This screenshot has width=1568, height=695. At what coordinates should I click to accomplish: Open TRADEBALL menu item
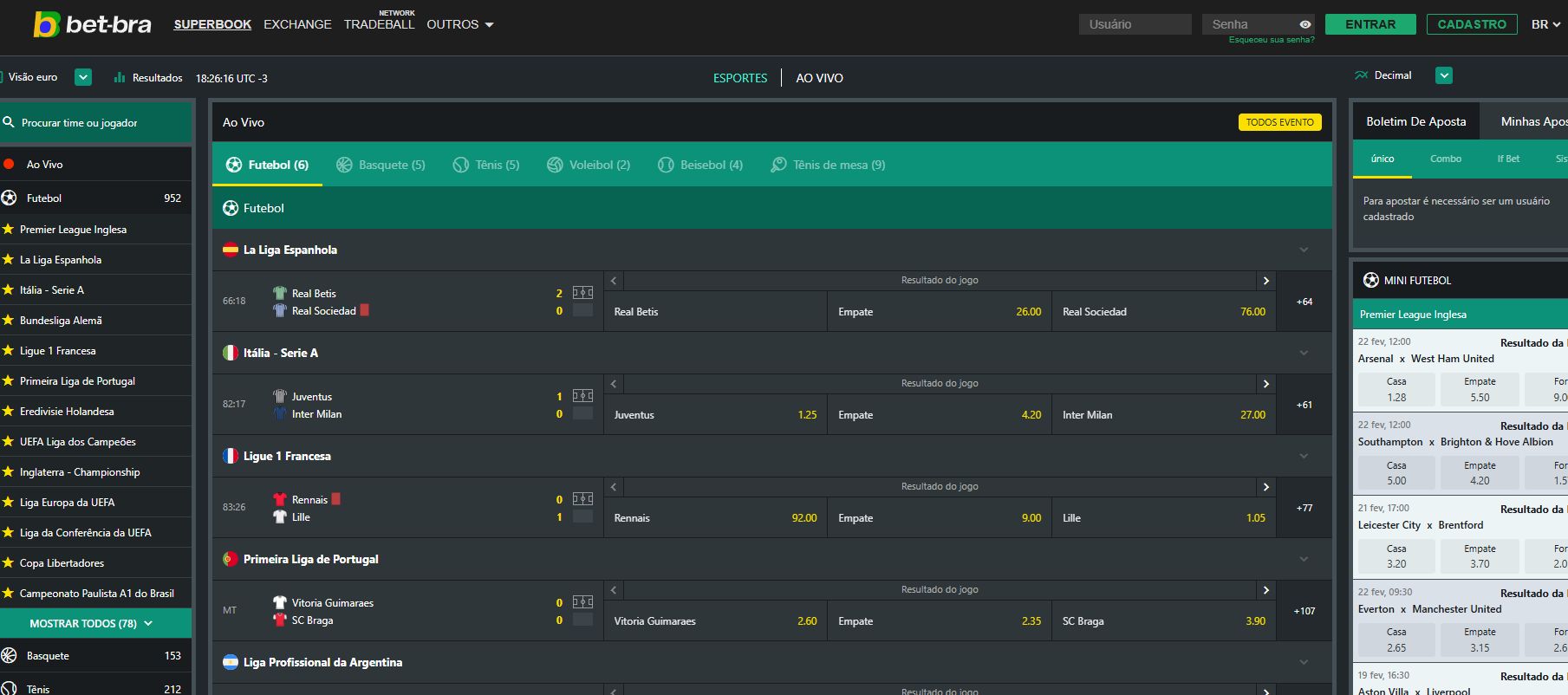[x=379, y=24]
